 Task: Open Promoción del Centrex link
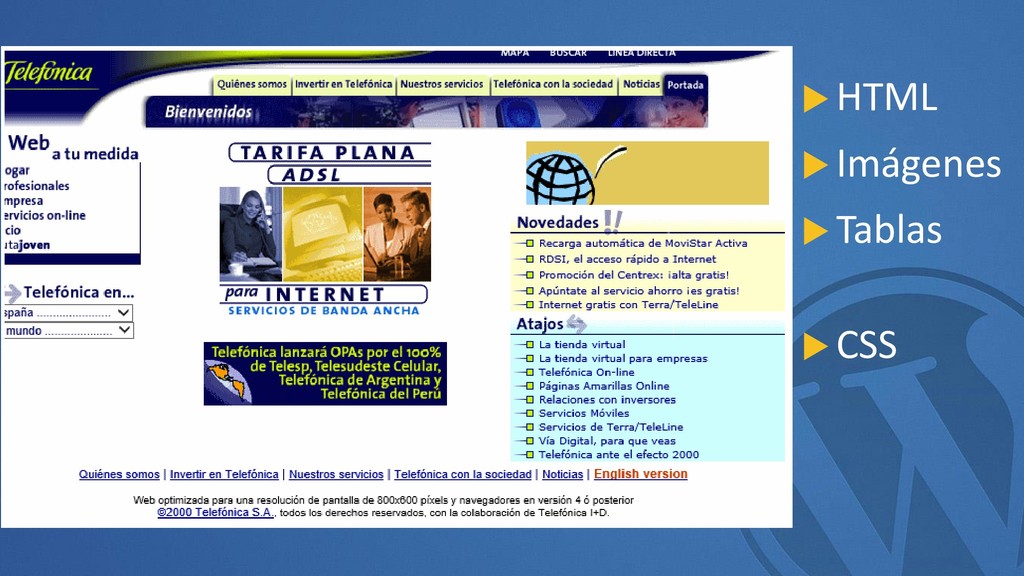633,275
